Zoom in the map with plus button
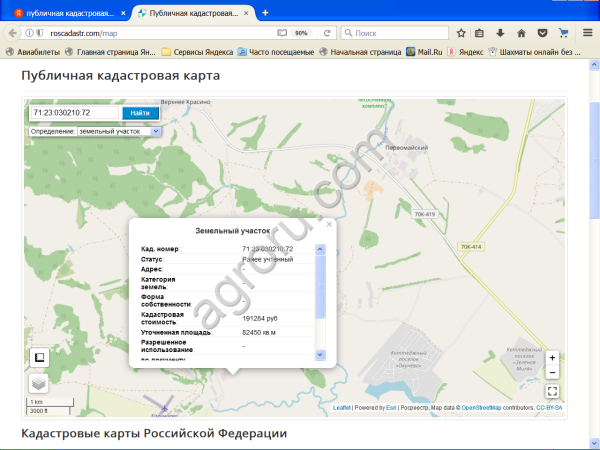The width and height of the screenshot is (600, 450). click(x=552, y=358)
